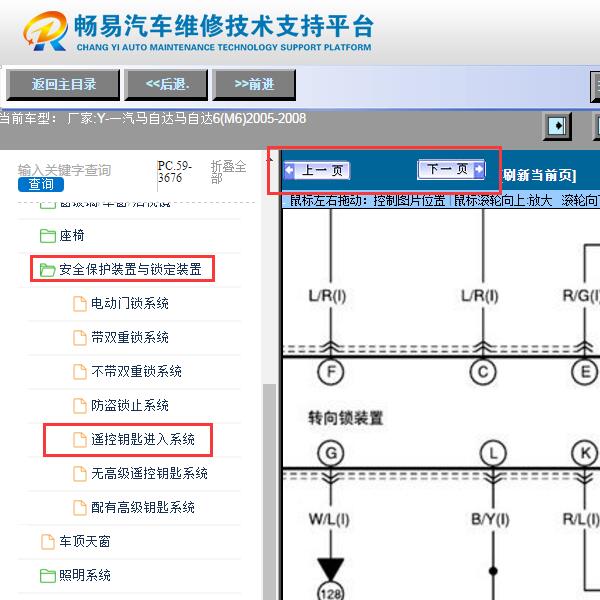
Task: Click the W/L(I) wire label
Action: point(329,519)
